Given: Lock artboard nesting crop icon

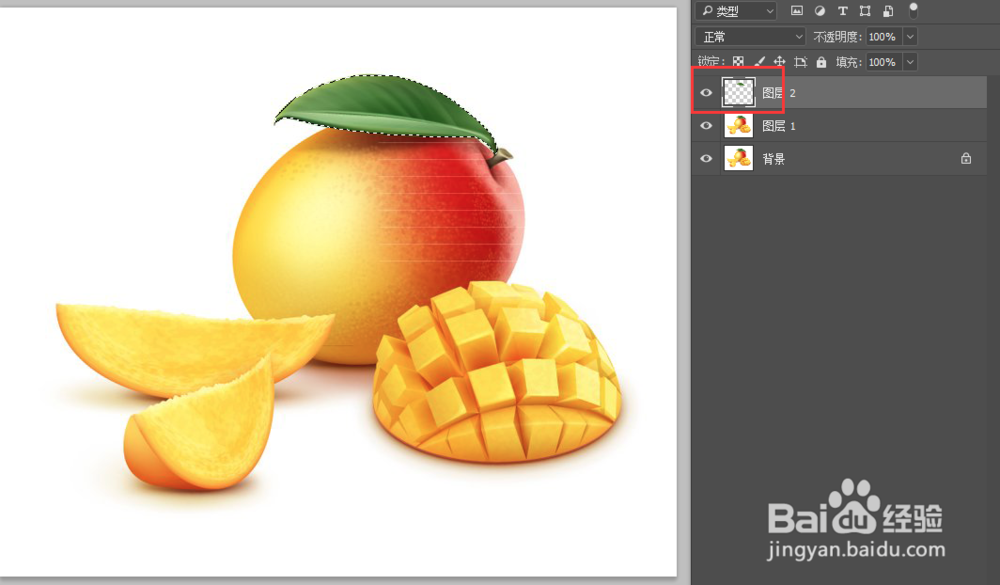Looking at the screenshot, I should click(800, 62).
